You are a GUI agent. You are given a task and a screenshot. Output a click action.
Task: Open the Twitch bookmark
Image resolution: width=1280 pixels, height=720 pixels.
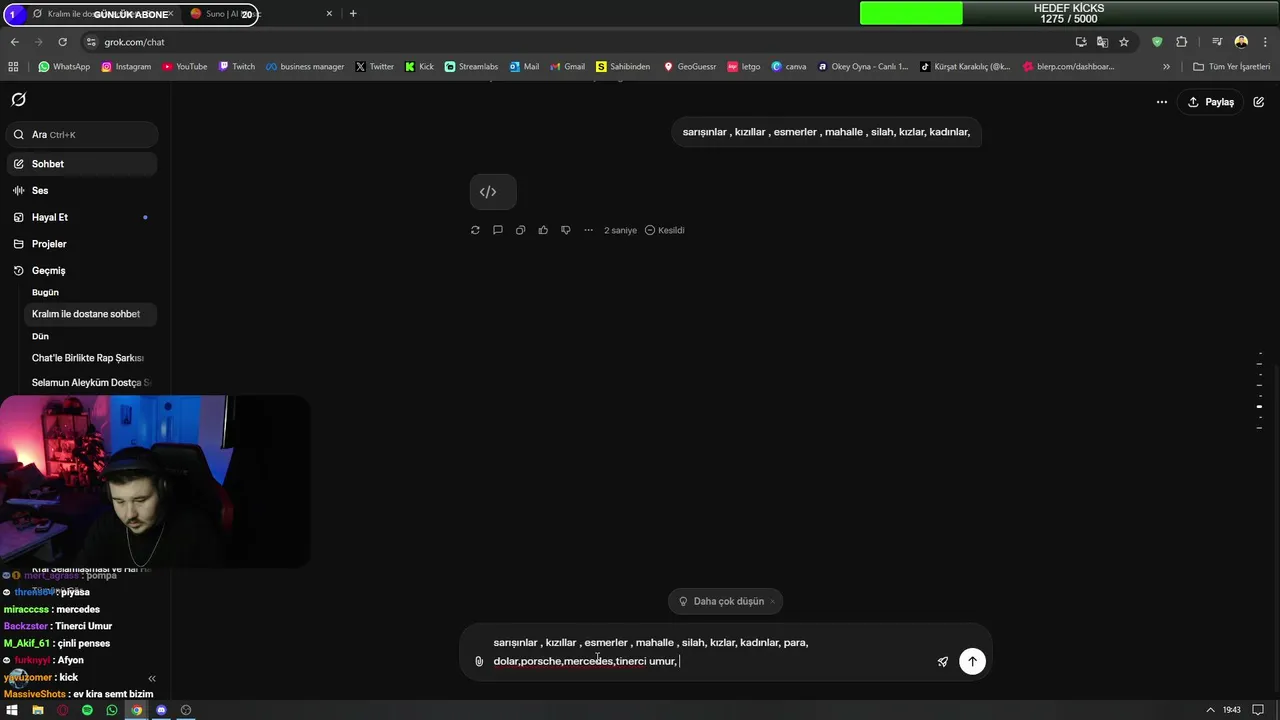click(x=237, y=67)
